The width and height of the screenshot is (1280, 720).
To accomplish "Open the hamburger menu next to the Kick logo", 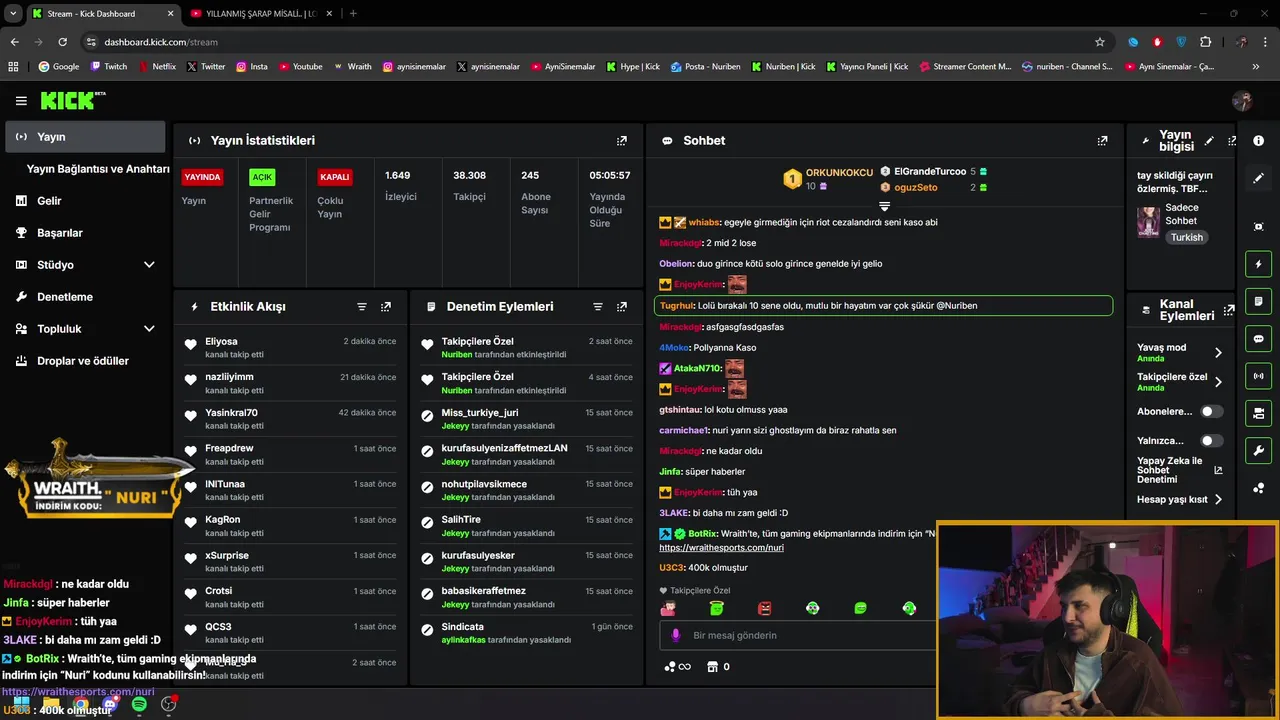I will tap(21, 101).
